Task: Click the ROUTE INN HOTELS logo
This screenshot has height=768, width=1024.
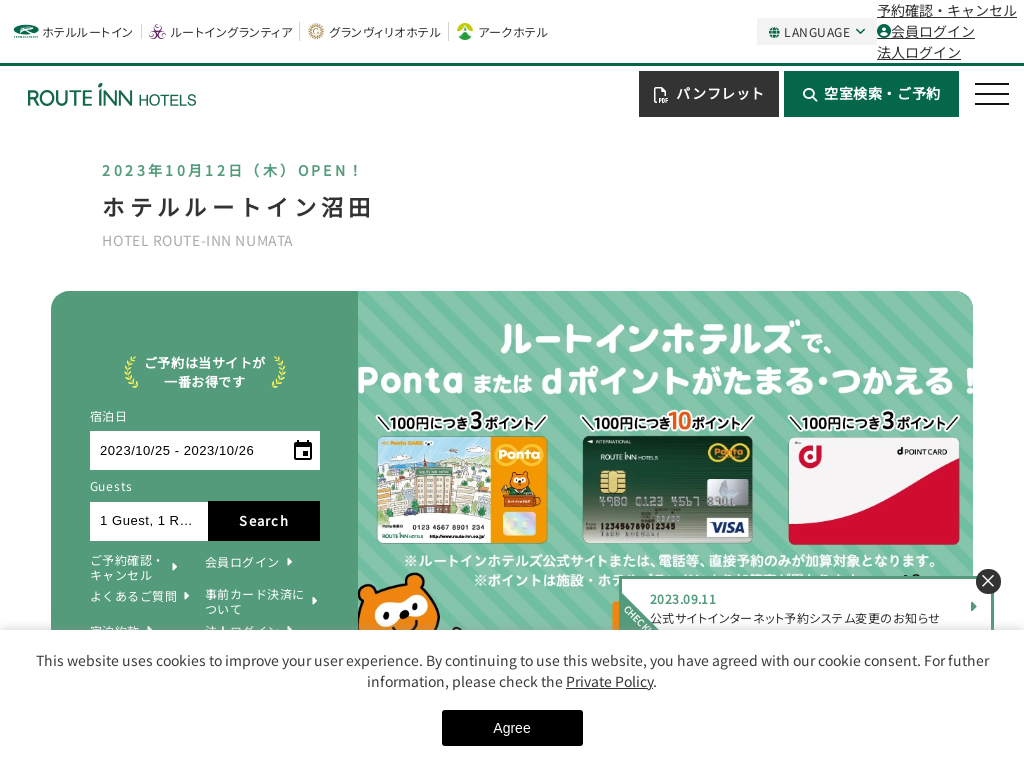Action: pos(112,96)
